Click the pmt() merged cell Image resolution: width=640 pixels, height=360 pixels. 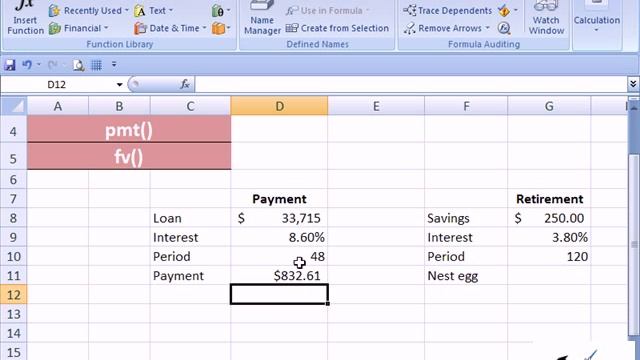click(129, 129)
